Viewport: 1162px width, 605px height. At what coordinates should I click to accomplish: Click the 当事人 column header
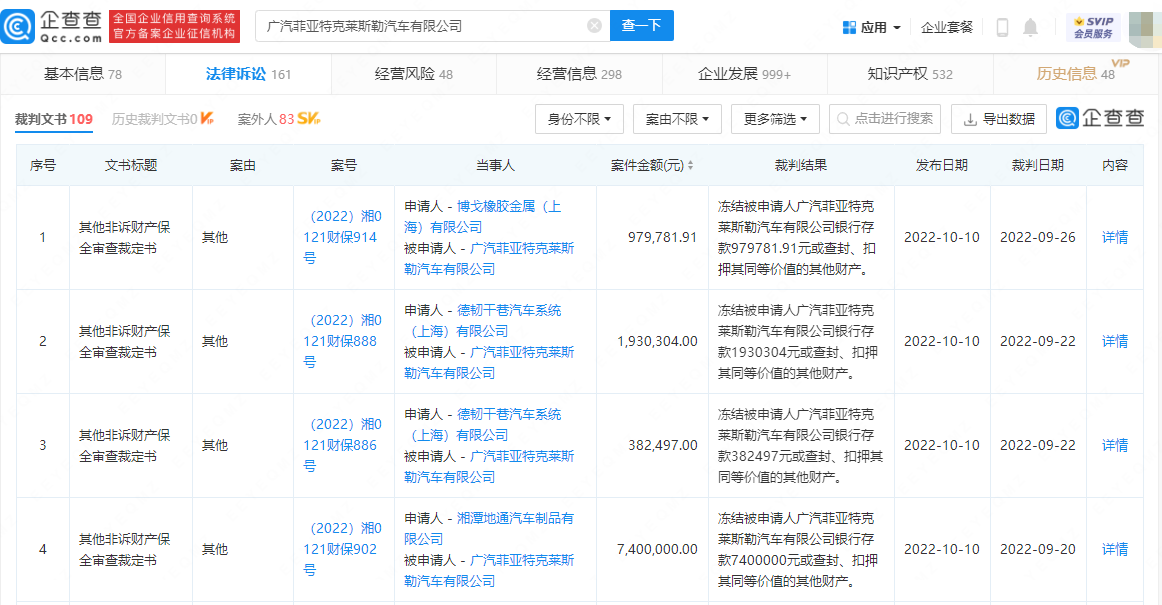tap(495, 165)
